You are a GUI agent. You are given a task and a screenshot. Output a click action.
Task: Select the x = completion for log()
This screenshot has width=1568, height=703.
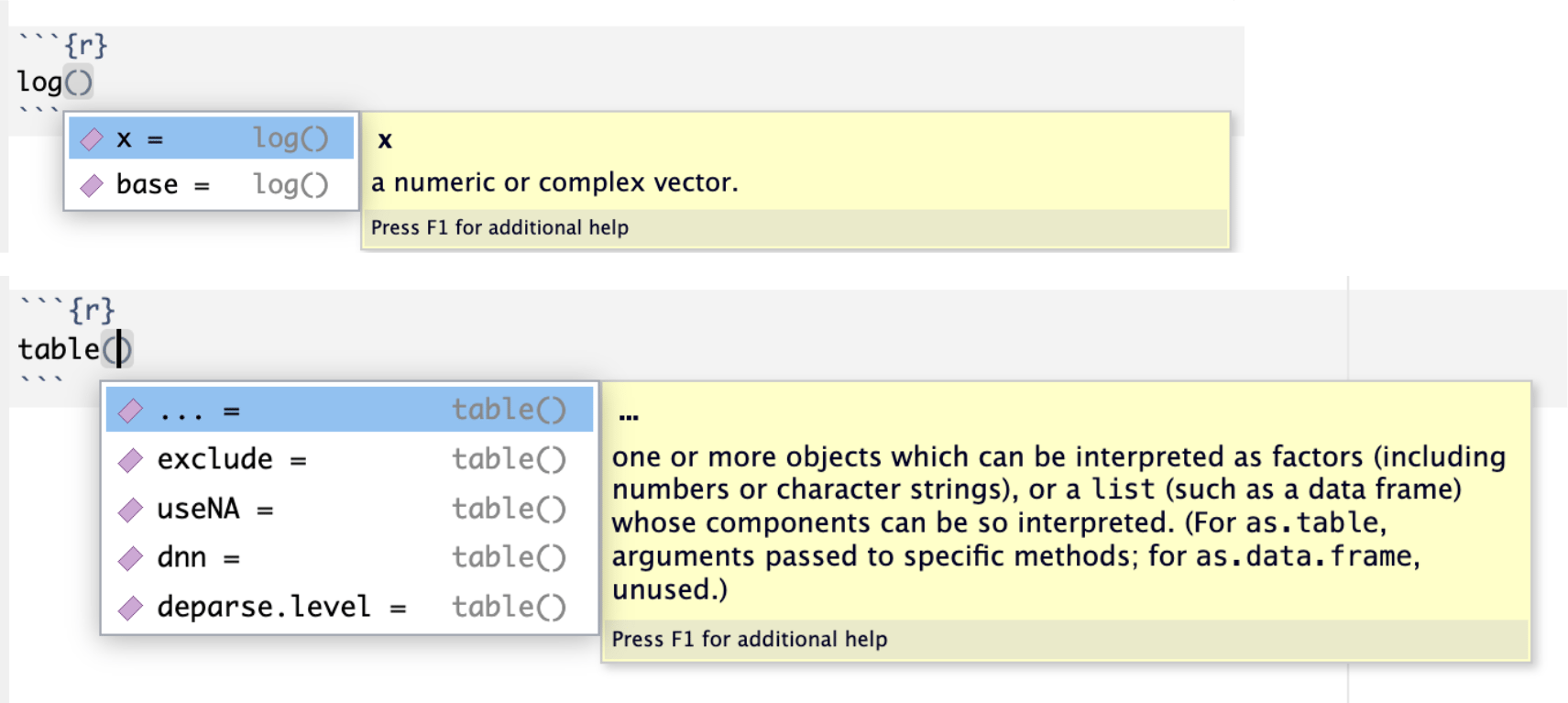[x=211, y=138]
